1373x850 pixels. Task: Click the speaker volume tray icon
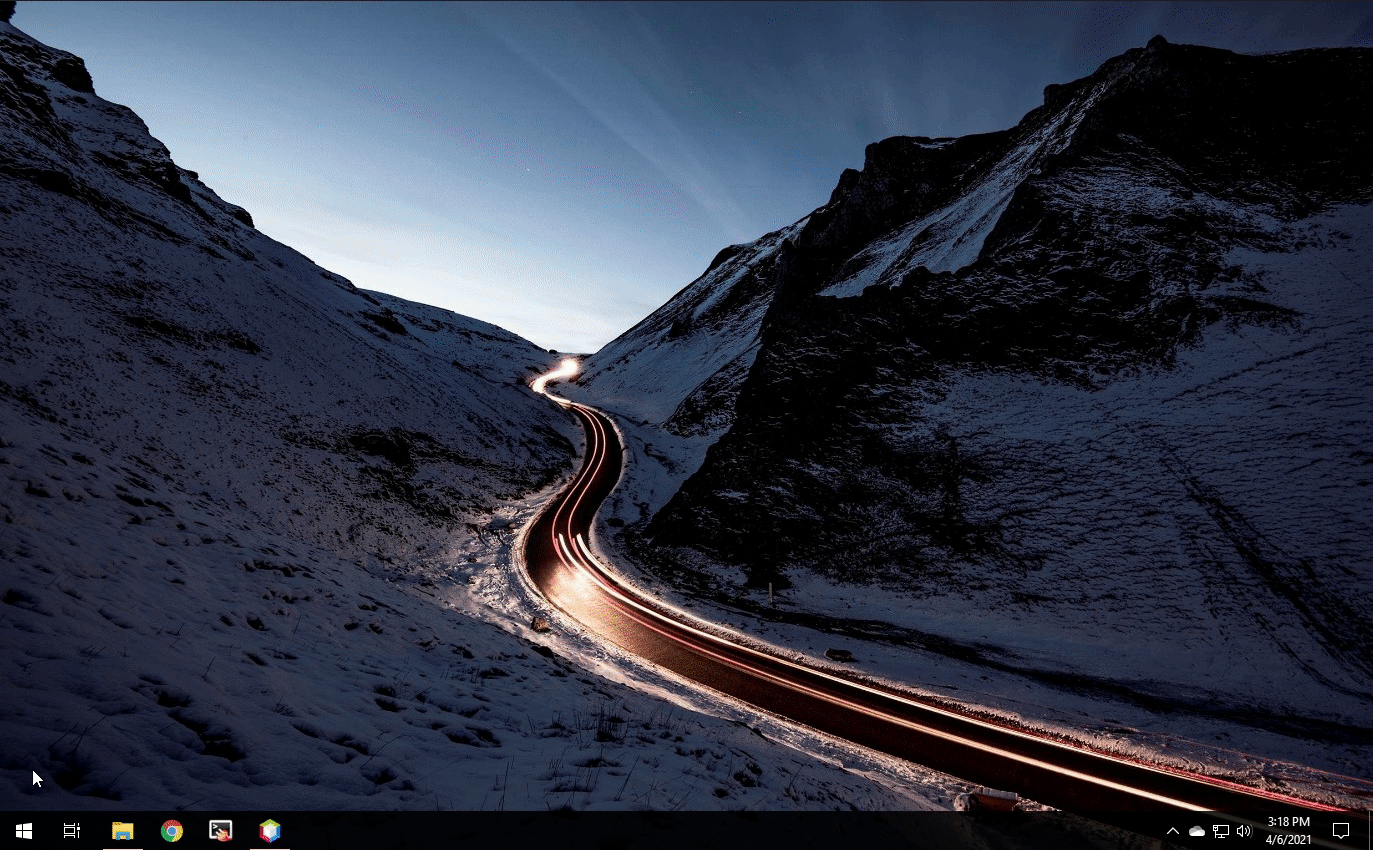[x=1244, y=831]
